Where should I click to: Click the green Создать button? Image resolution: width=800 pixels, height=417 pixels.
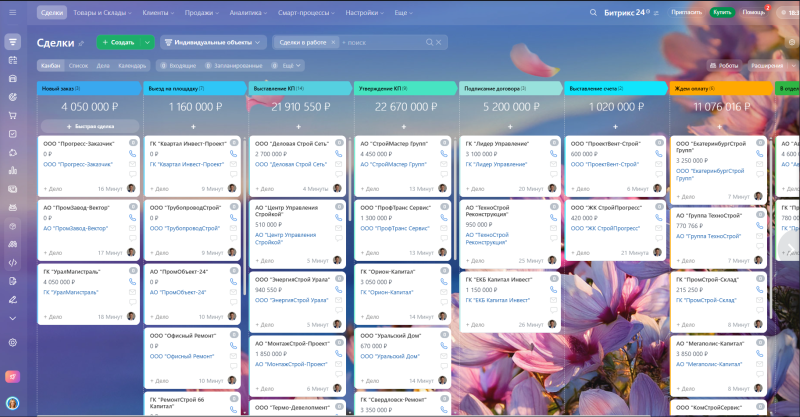(x=118, y=42)
